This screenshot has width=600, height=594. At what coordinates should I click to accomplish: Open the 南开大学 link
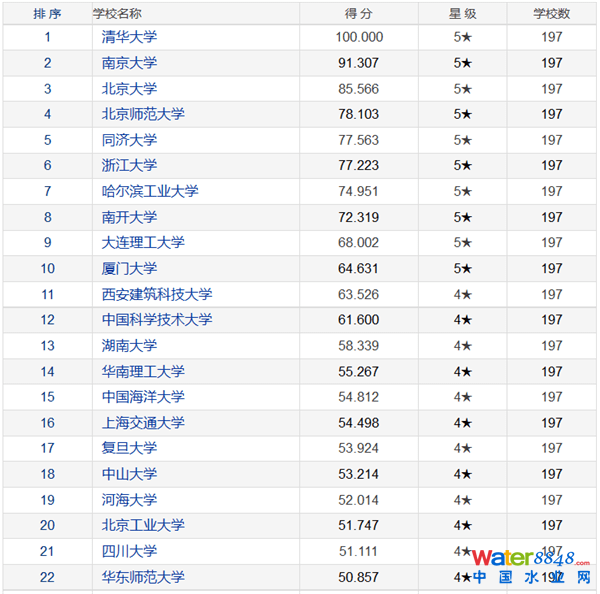click(x=129, y=217)
